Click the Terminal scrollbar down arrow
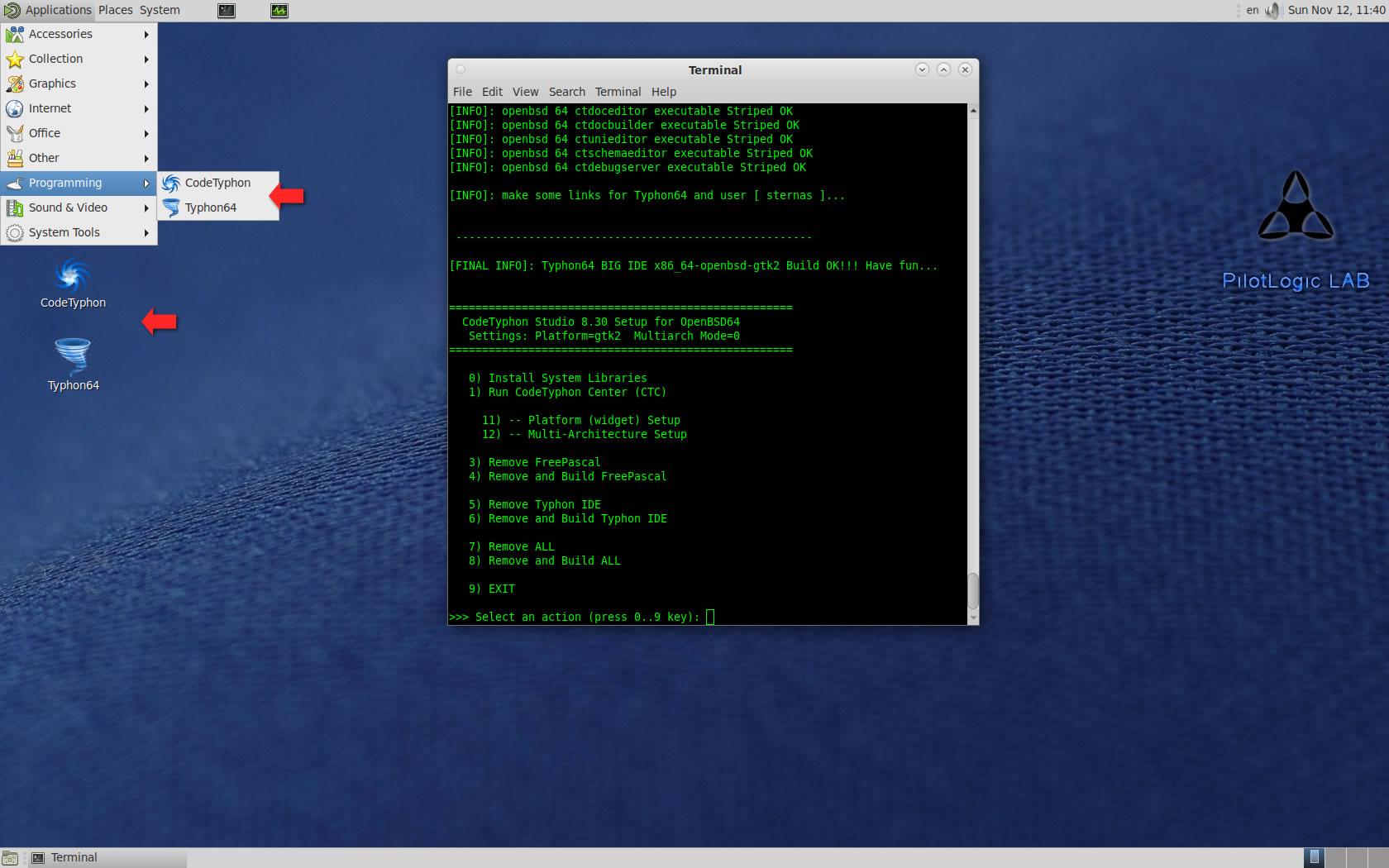The image size is (1389, 868). 973,618
